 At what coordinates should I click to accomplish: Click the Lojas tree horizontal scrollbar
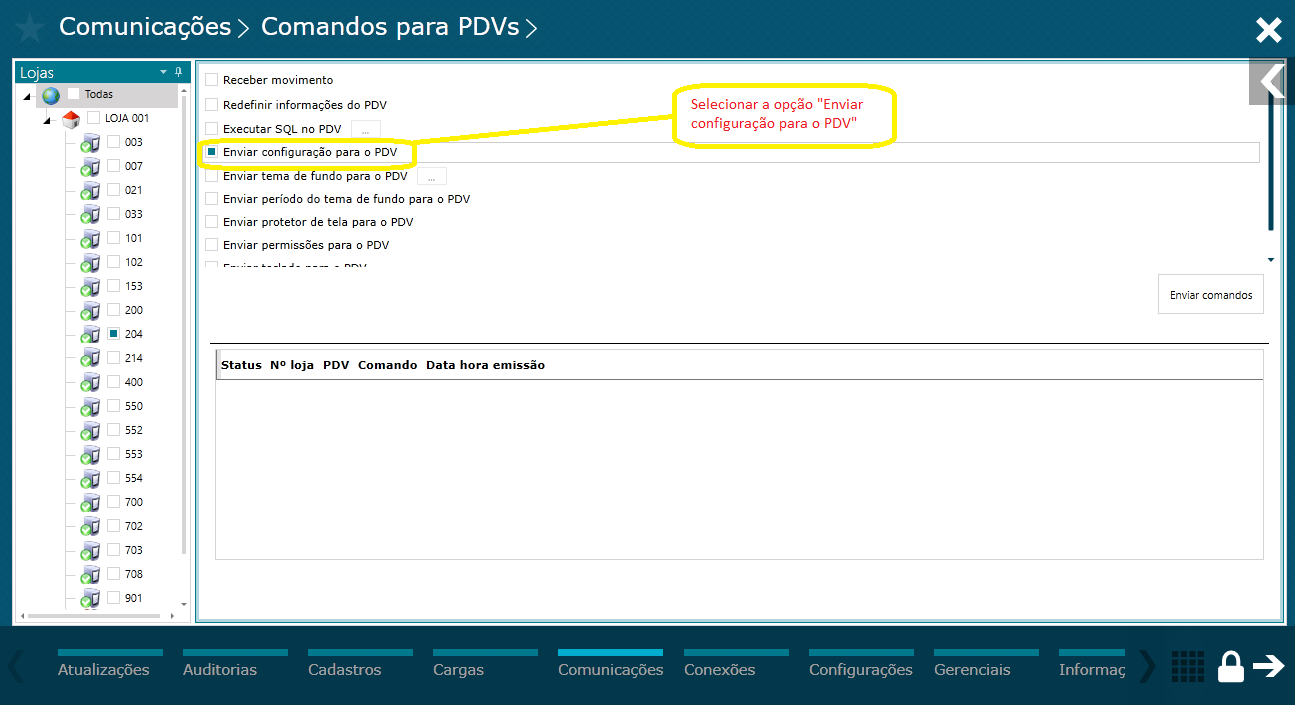92,616
